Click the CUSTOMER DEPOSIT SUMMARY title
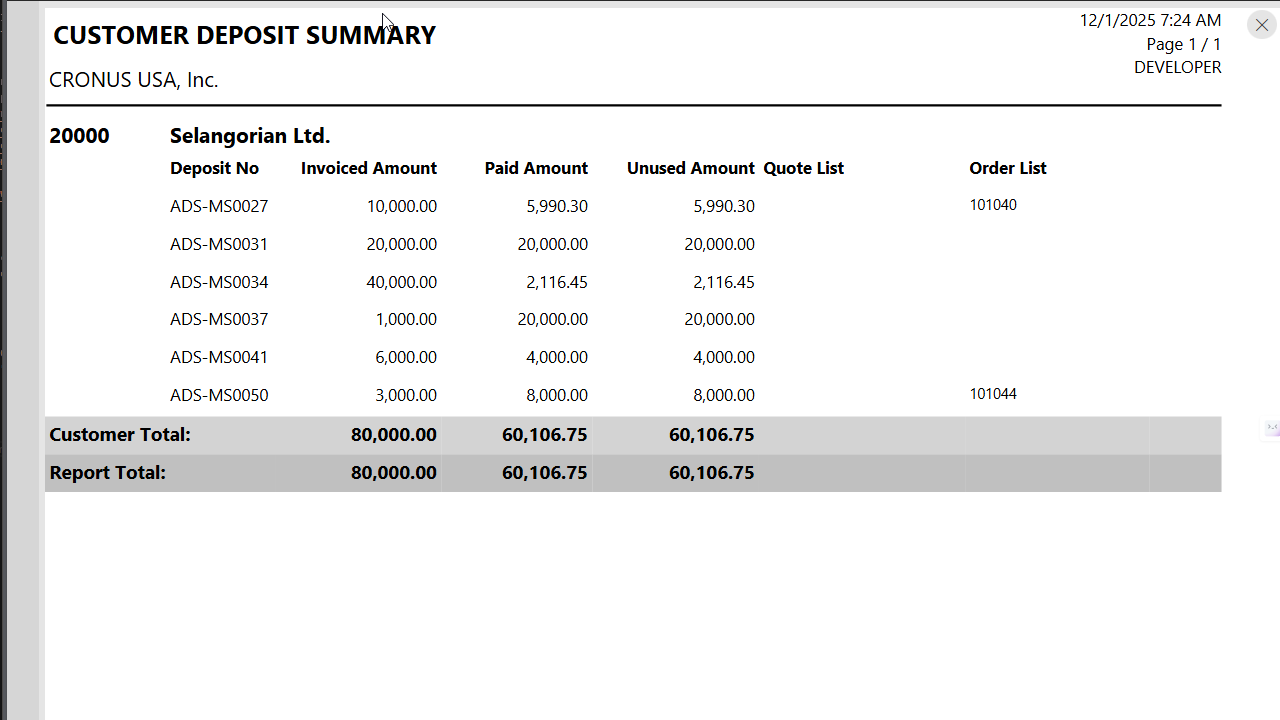The image size is (1280, 720). [x=245, y=34]
